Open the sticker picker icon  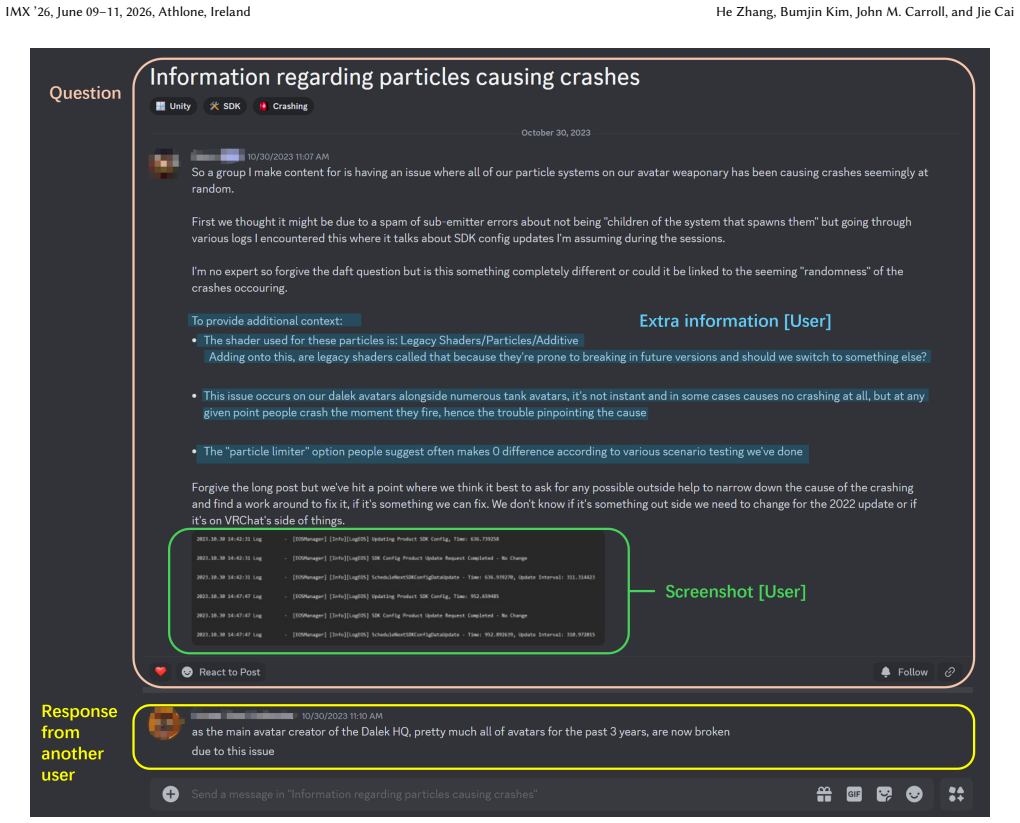(884, 794)
